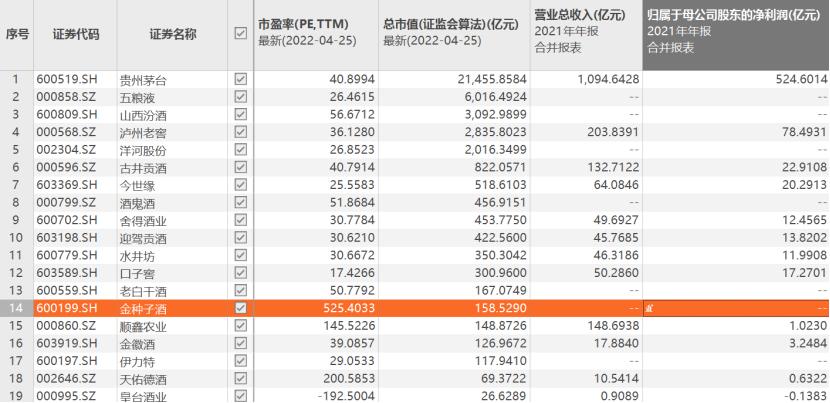Click stock code 000858.SZ

pyautogui.click(x=67, y=97)
